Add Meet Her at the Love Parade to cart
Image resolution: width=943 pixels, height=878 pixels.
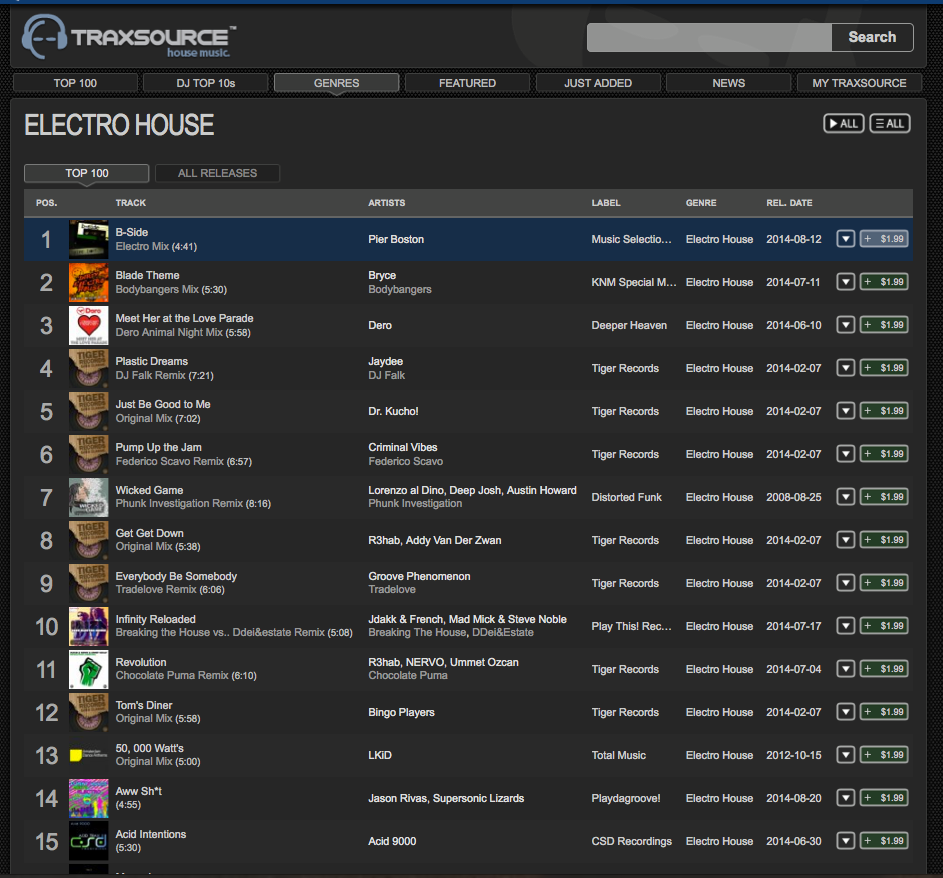click(x=883, y=325)
